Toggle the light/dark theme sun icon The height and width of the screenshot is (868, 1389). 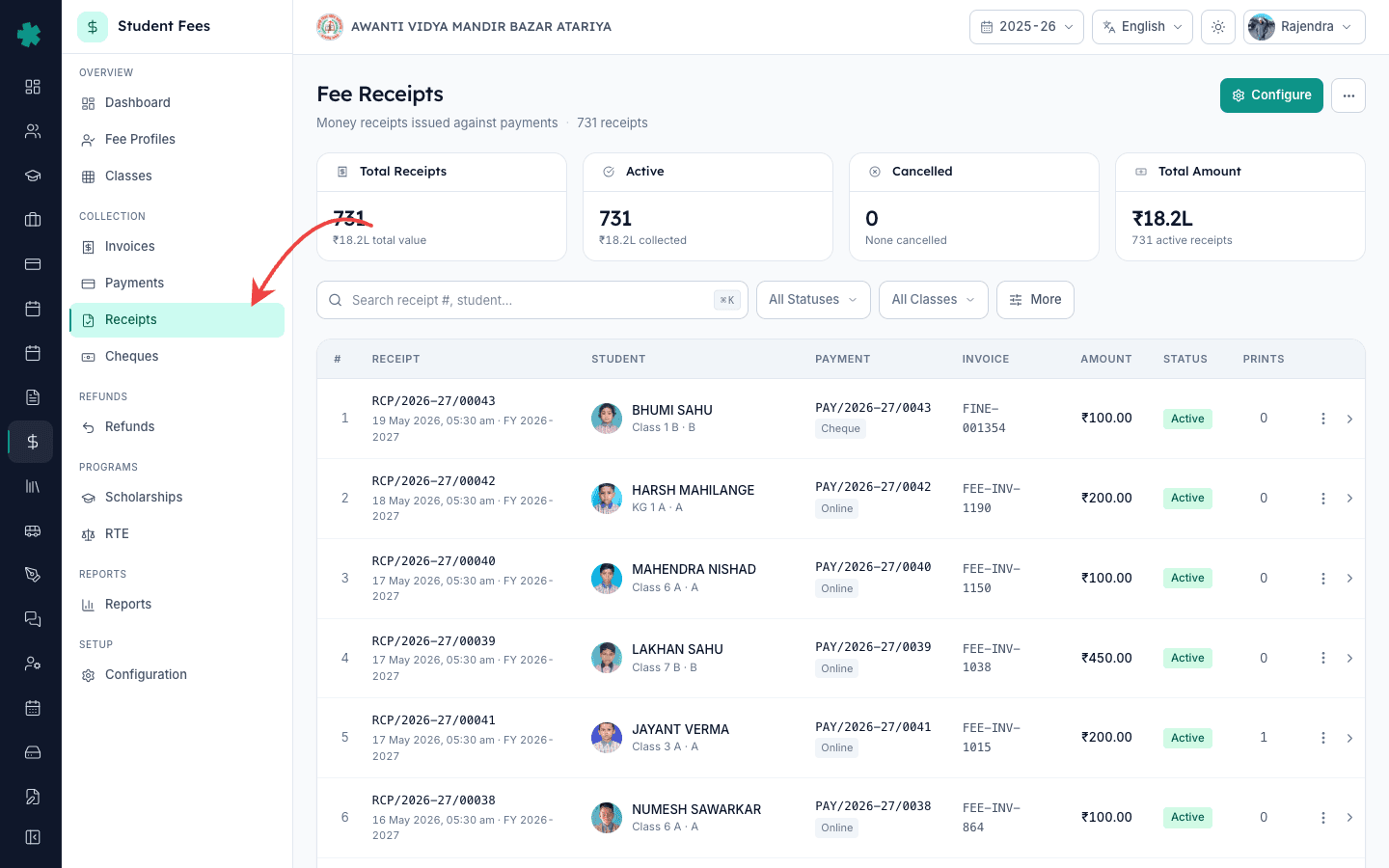[1218, 27]
